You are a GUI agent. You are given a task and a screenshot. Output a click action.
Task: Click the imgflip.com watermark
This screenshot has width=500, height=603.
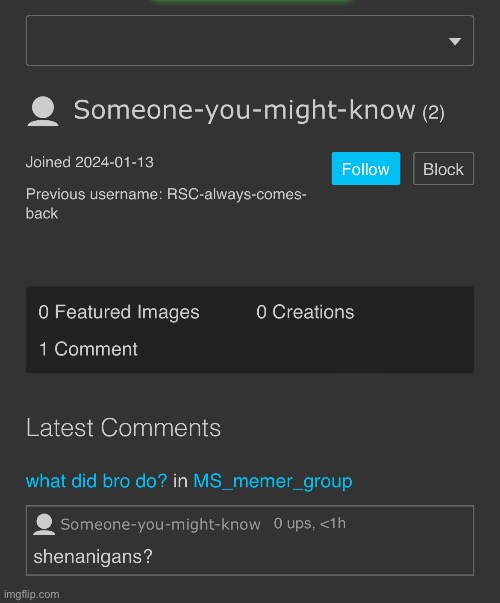coord(32,595)
